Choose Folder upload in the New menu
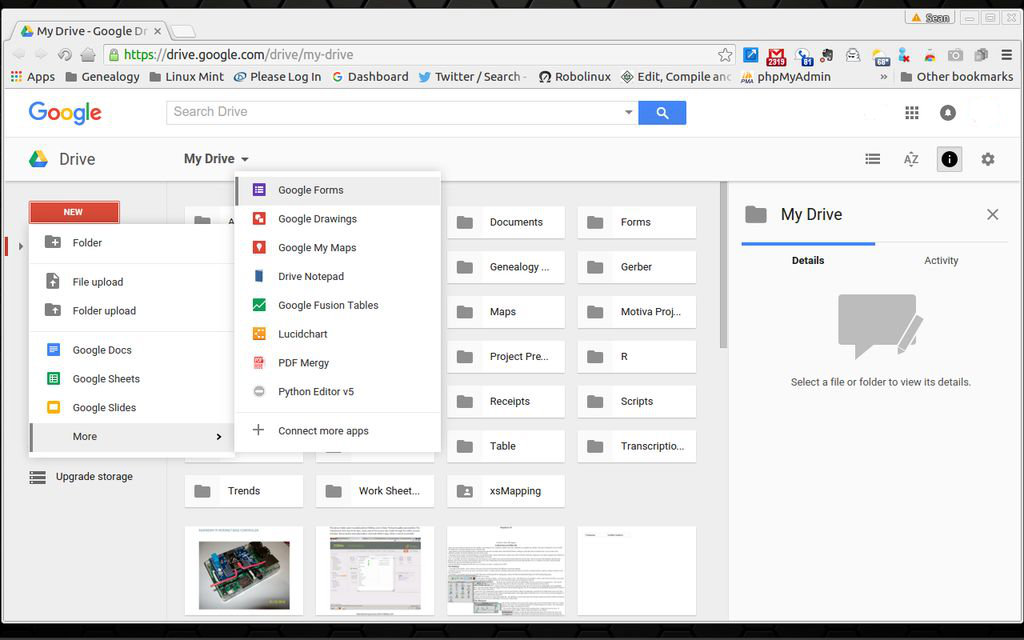Image resolution: width=1024 pixels, height=640 pixels. 131,311
